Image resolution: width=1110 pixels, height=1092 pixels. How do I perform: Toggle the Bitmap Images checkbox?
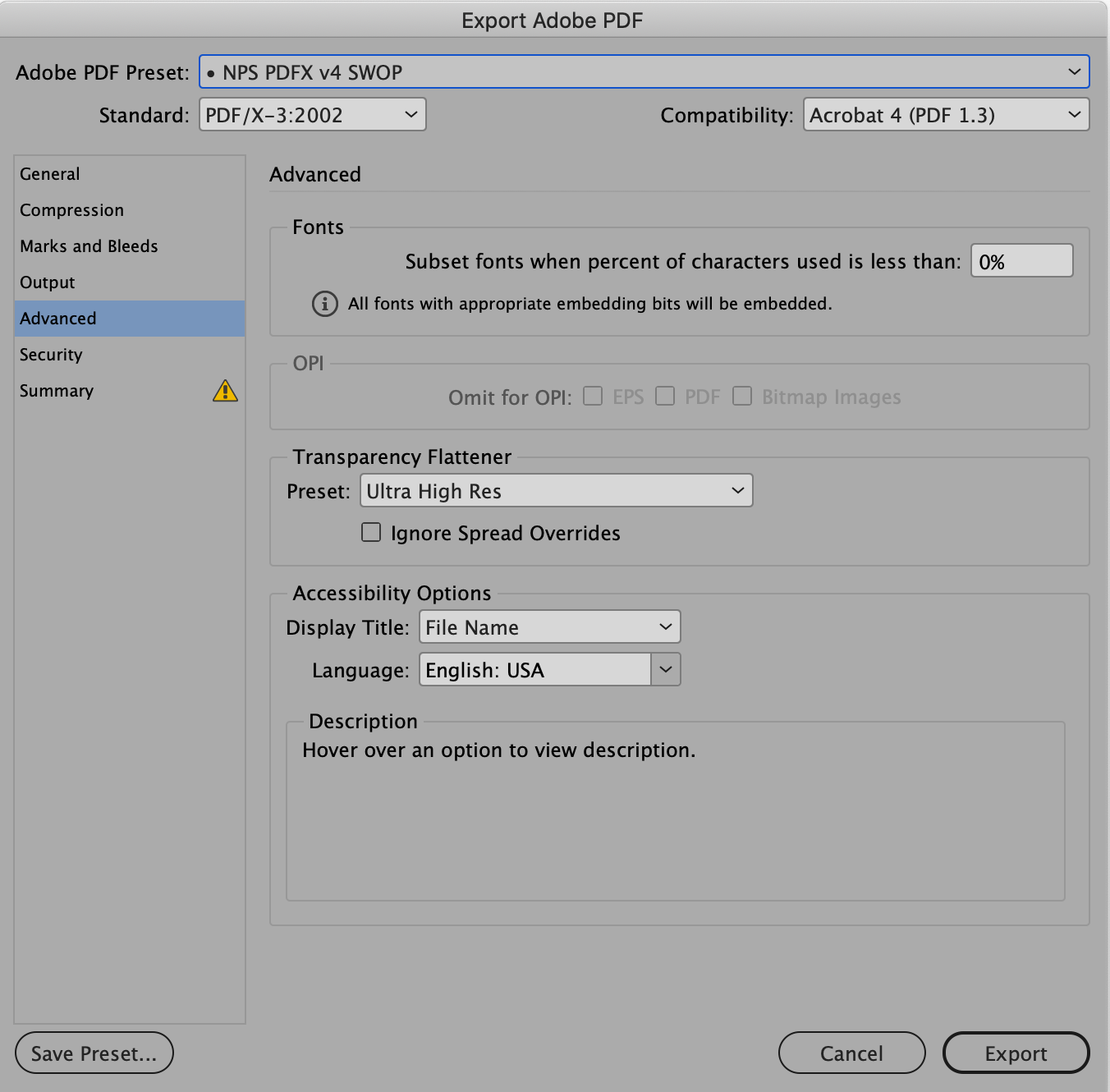(x=742, y=396)
